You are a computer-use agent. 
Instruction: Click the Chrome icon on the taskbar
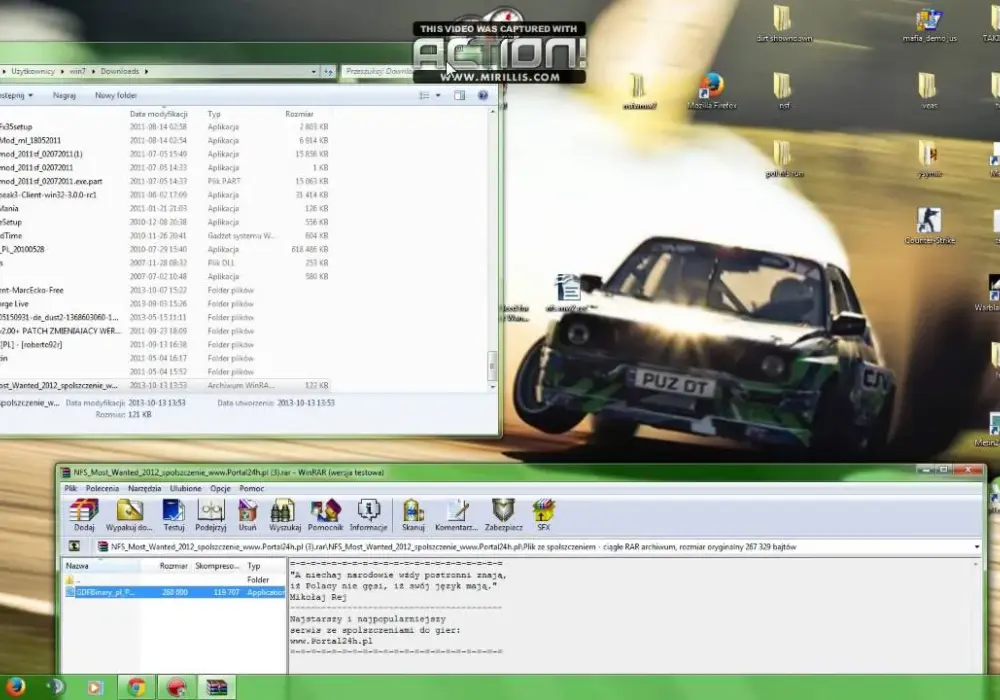pos(136,687)
